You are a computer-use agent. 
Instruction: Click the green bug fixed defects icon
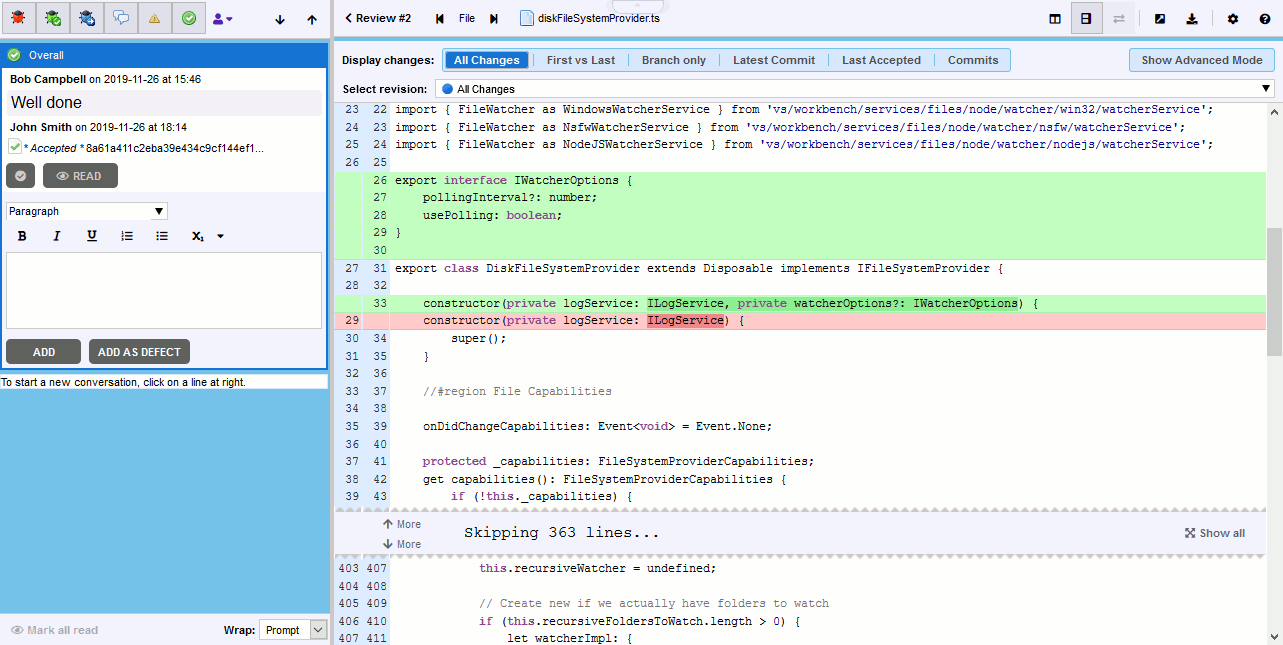pos(53,18)
